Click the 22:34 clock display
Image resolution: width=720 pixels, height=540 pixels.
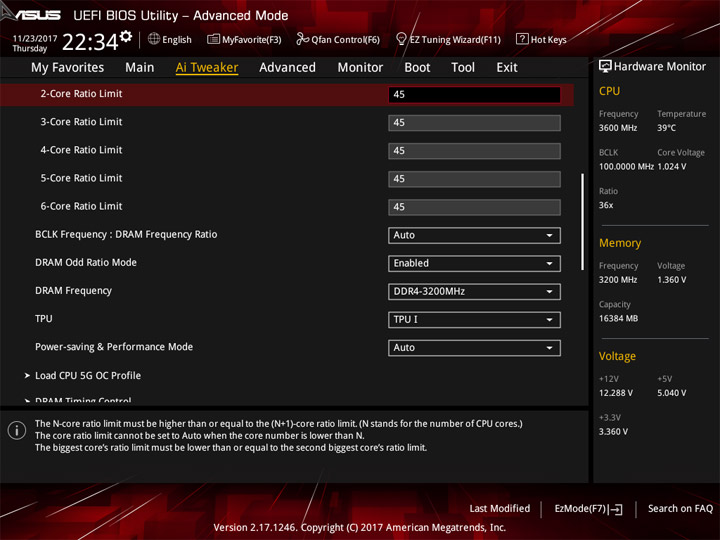point(90,42)
